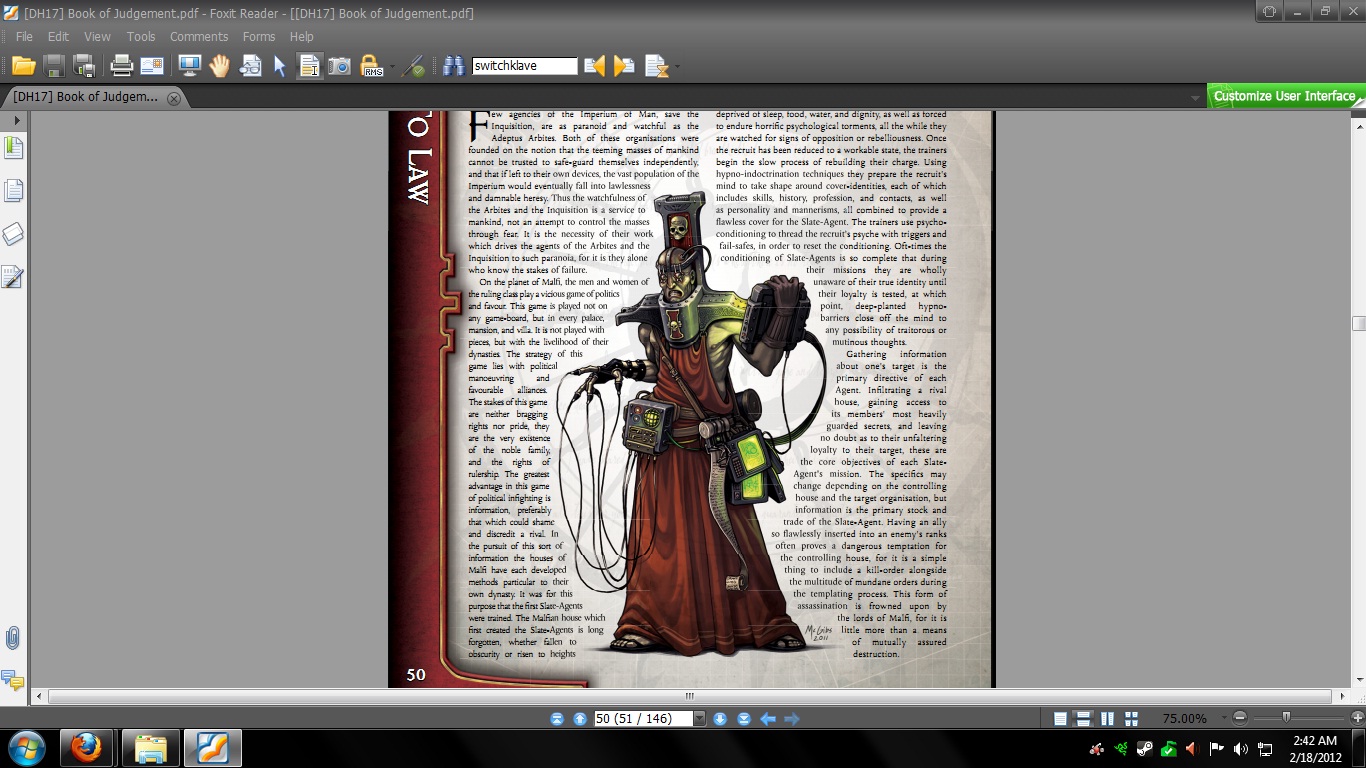Expand the navigation panel with arrow

click(x=16, y=120)
